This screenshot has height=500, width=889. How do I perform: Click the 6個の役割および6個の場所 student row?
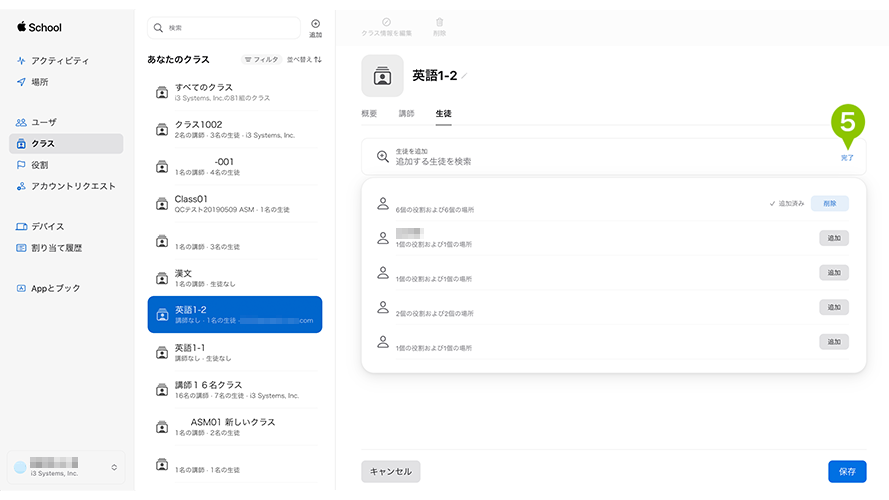pyautogui.click(x=613, y=204)
